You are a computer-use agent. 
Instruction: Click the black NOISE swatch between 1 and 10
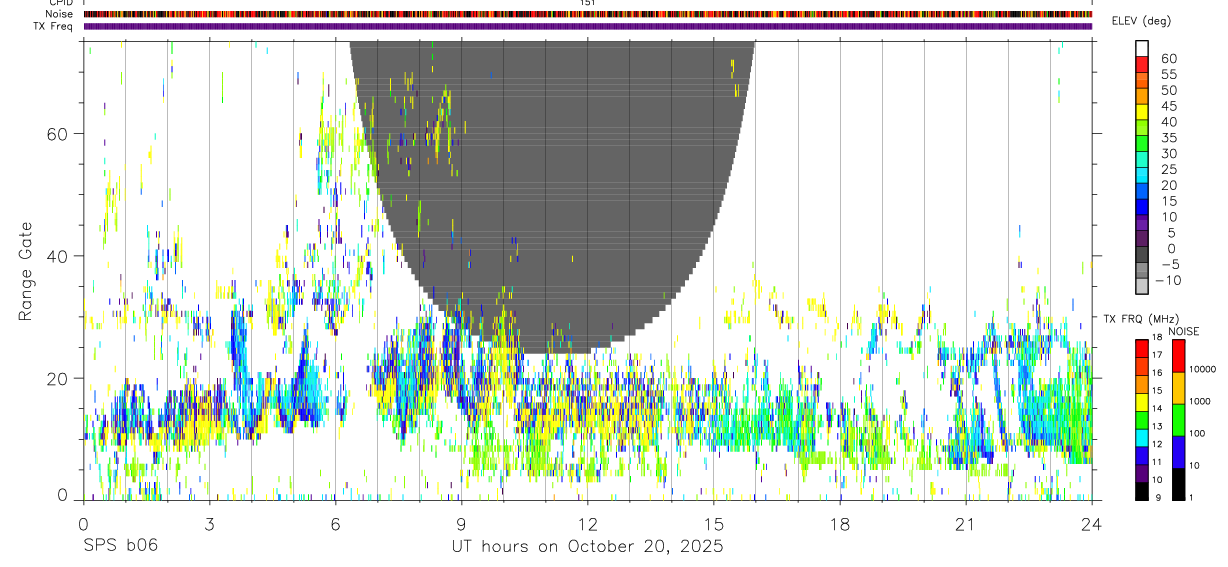click(1178, 485)
